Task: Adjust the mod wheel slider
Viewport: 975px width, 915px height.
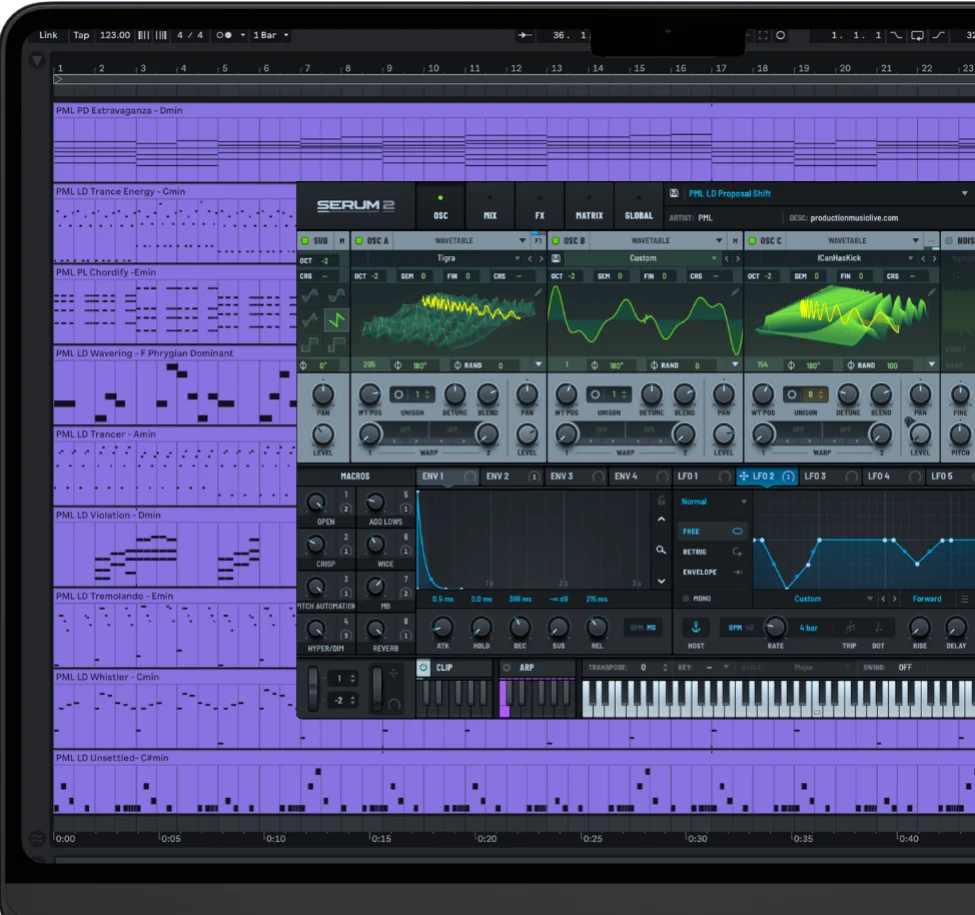Action: (x=377, y=687)
